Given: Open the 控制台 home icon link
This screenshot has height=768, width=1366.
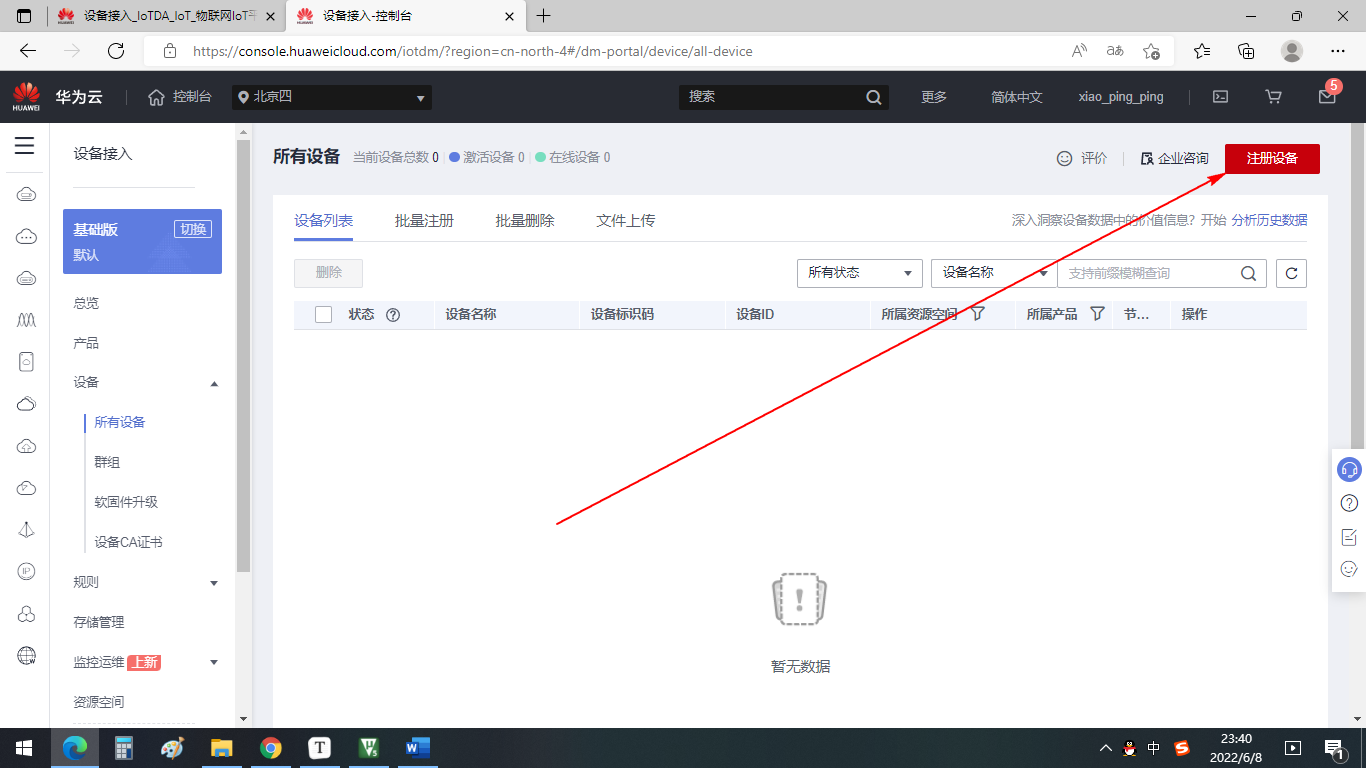Looking at the screenshot, I should pyautogui.click(x=180, y=97).
